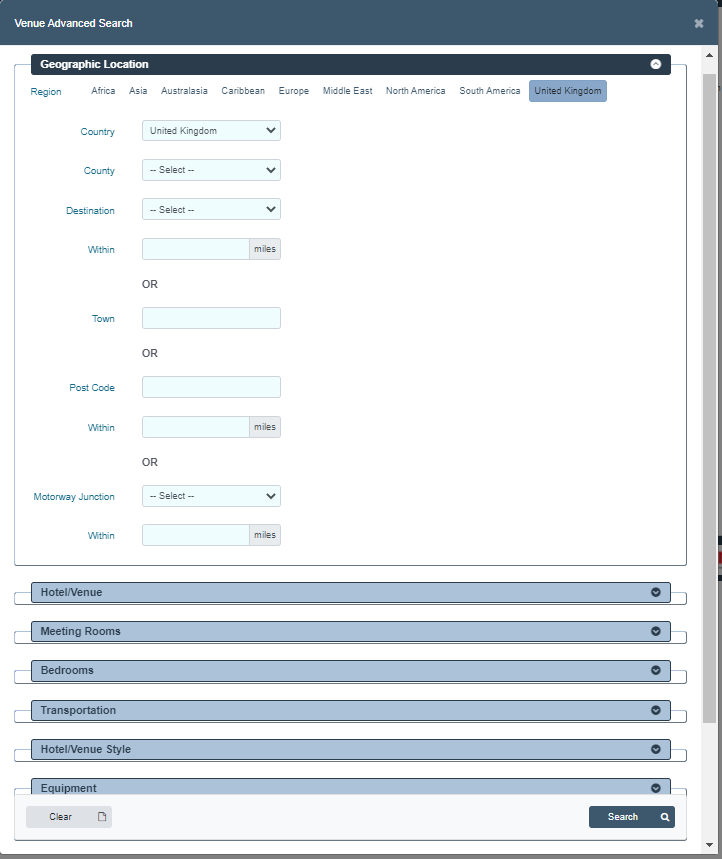Click the Venue Advanced Search title

73,24
